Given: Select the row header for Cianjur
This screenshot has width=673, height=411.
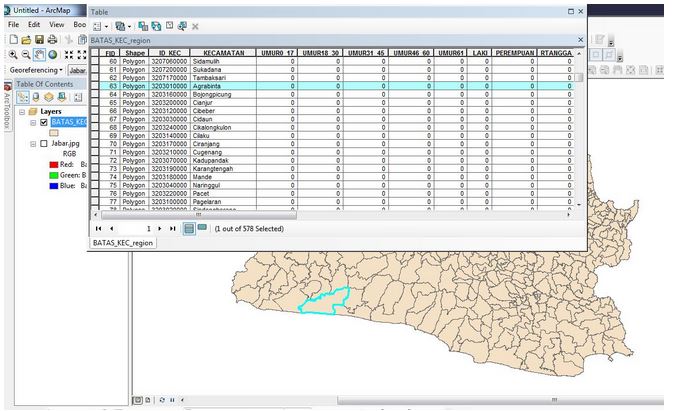Looking at the screenshot, I should (95, 103).
